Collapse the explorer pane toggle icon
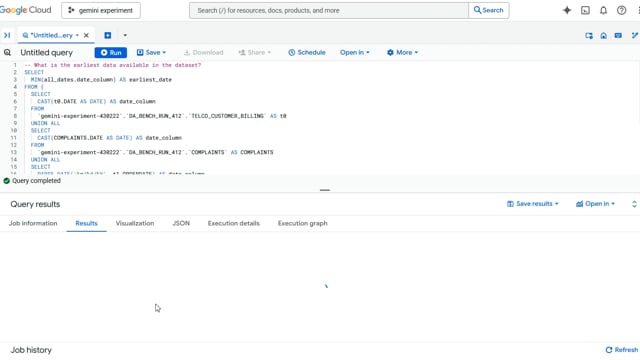 (x=7, y=35)
